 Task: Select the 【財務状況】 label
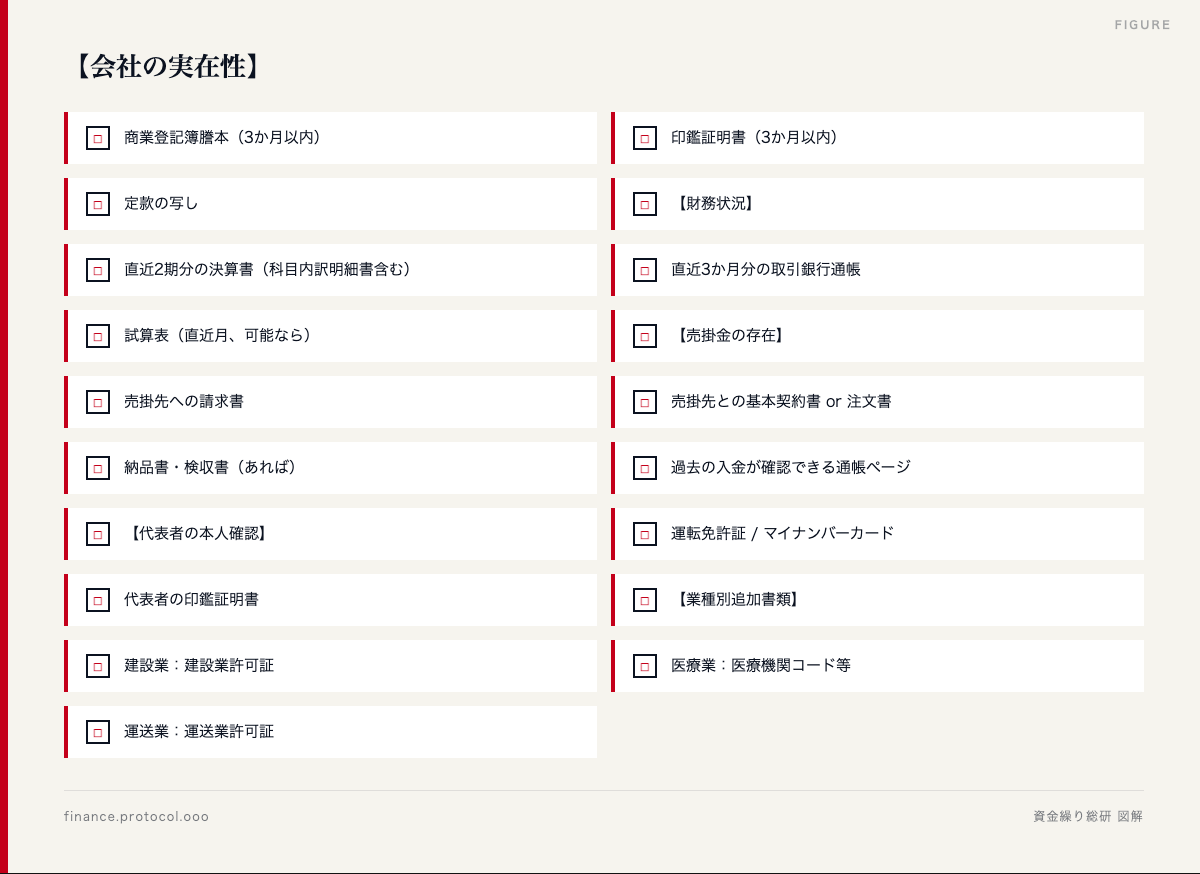pyautogui.click(x=715, y=203)
